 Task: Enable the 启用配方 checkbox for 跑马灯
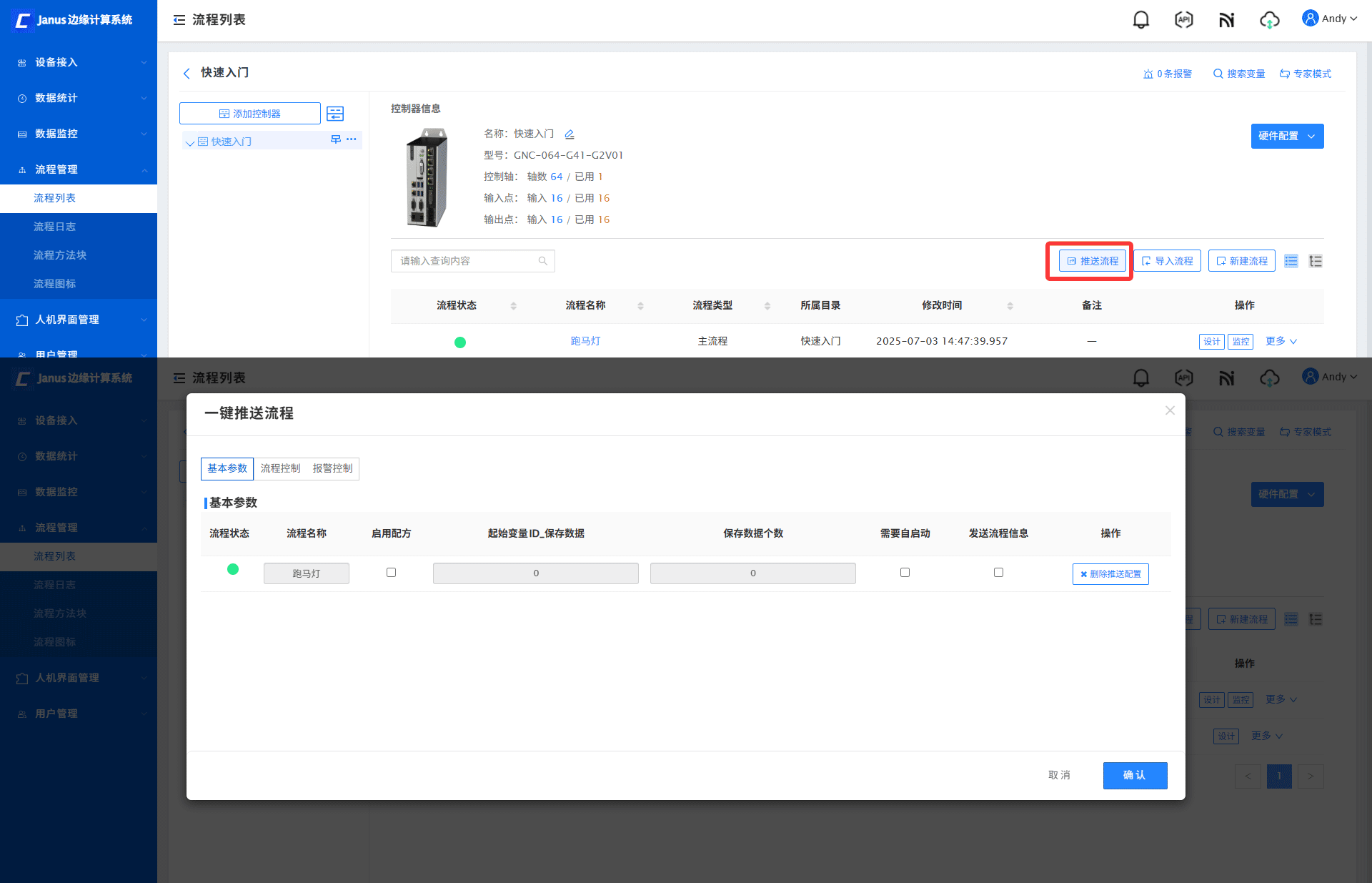[x=391, y=573]
